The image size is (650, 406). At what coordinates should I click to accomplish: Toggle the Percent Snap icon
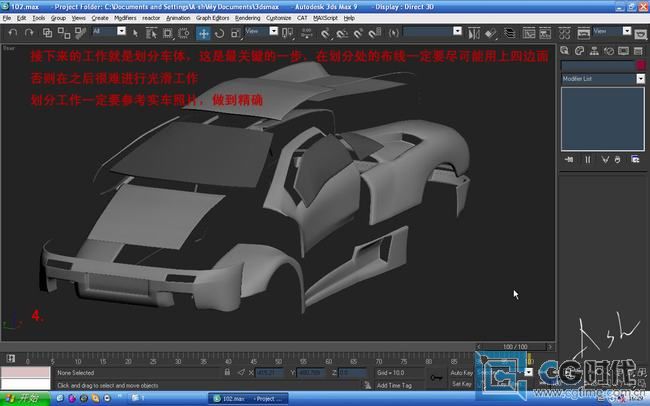(358, 33)
